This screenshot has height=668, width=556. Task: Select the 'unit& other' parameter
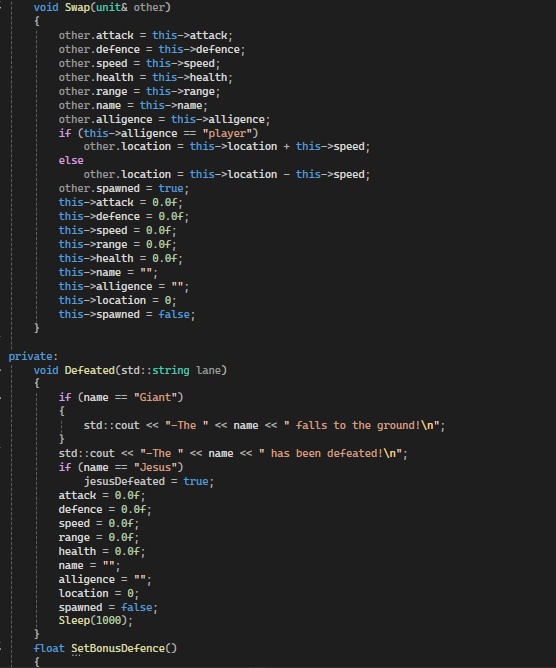pyautogui.click(x=131, y=7)
